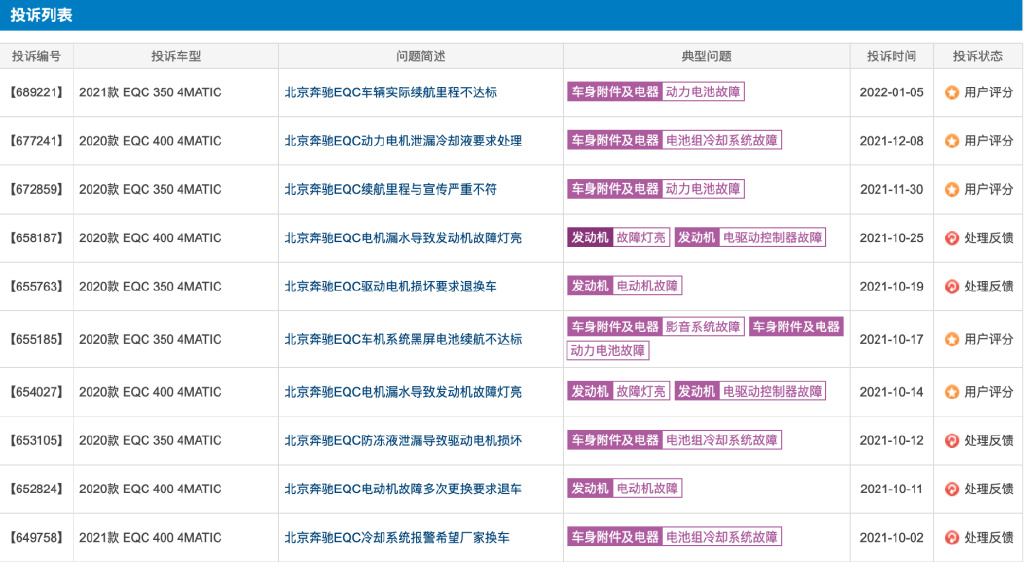Click 用户评分 status in row 655185

click(989, 339)
